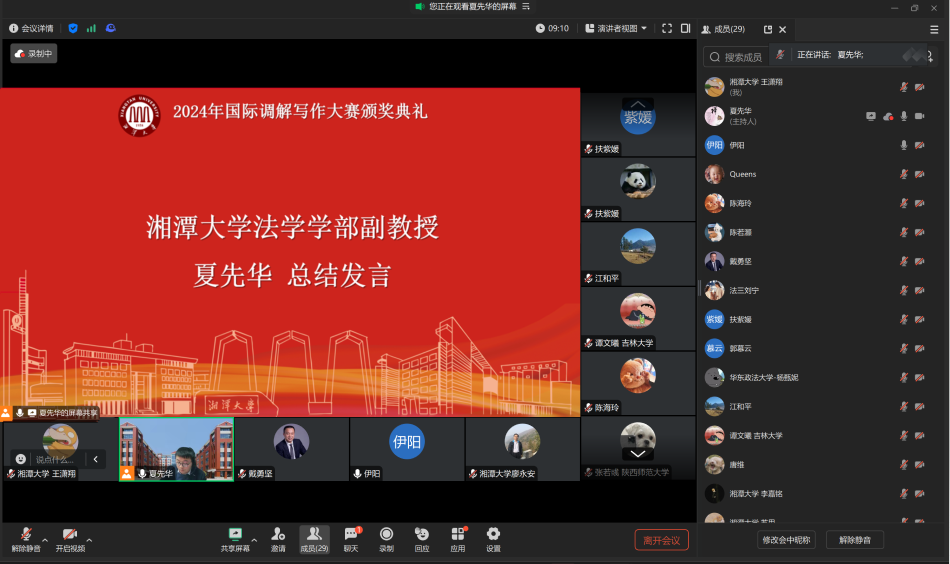Image resolution: width=950 pixels, height=564 pixels.
Task: Click the 录制 record icon
Action: point(386,535)
